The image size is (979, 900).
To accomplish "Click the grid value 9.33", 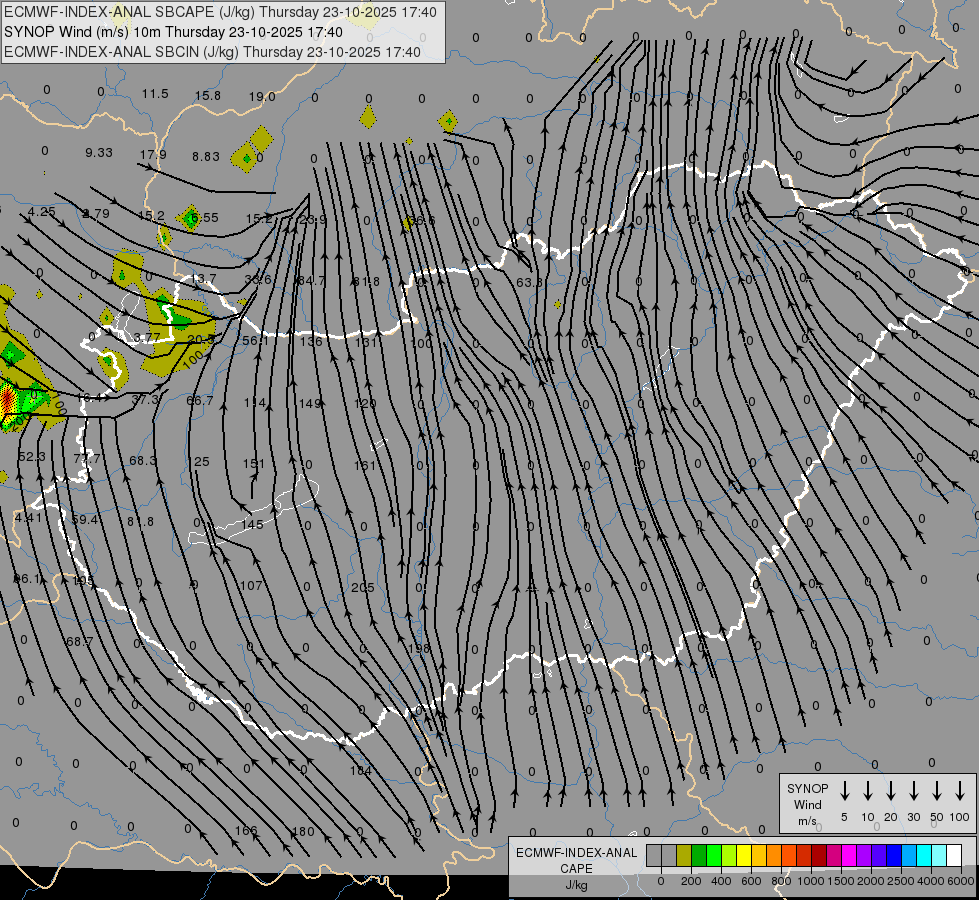I will (99, 153).
